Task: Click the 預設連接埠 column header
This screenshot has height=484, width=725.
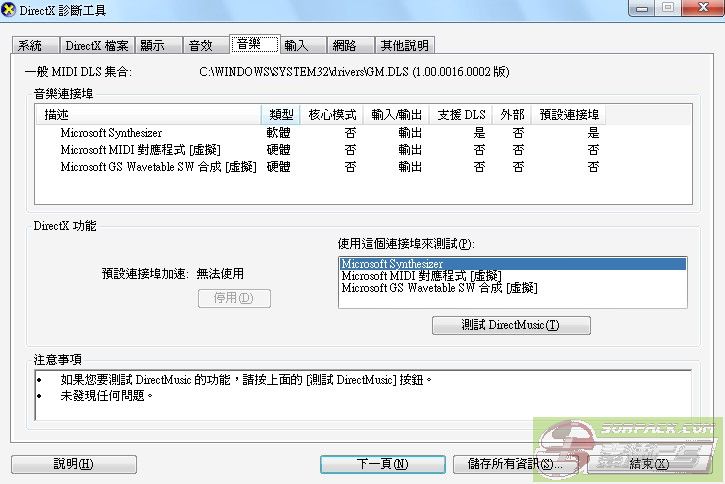Action: click(x=570, y=115)
